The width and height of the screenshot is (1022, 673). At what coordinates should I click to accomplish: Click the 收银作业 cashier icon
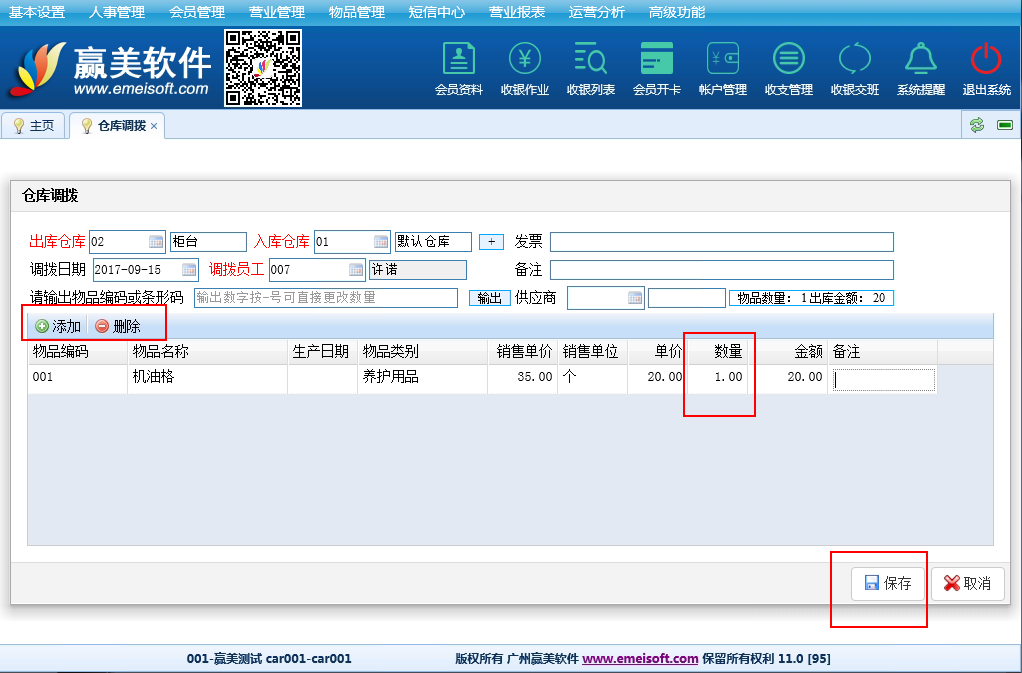(x=525, y=60)
